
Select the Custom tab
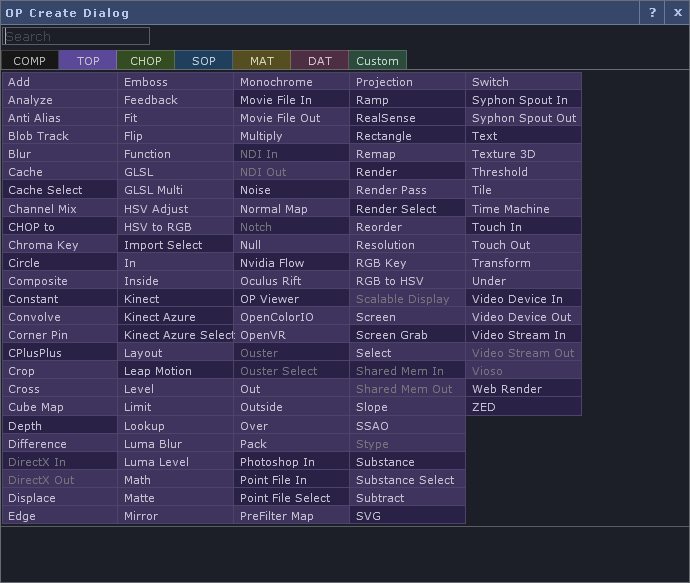tap(378, 61)
